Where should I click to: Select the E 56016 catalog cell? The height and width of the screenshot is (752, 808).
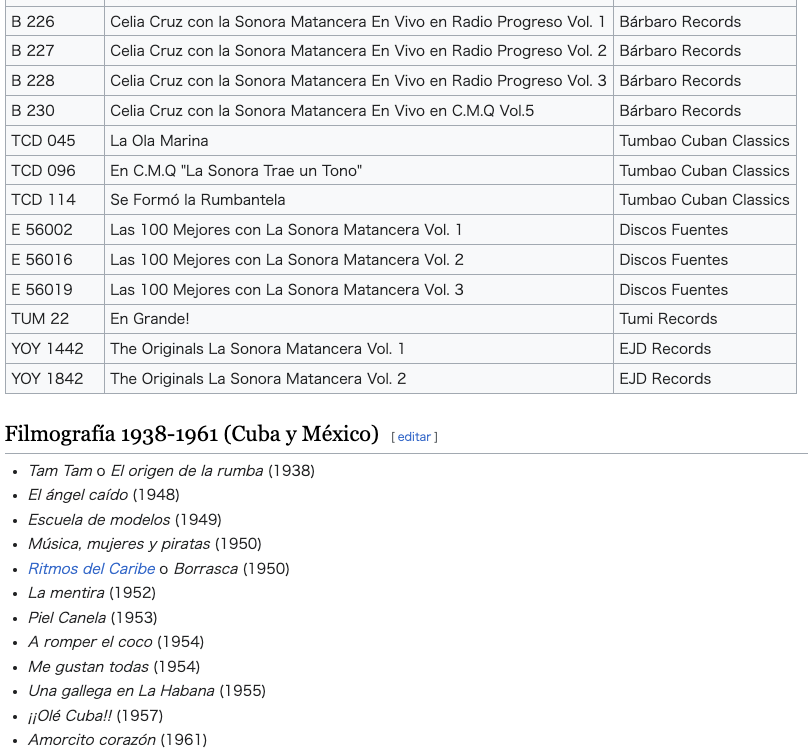(55, 259)
